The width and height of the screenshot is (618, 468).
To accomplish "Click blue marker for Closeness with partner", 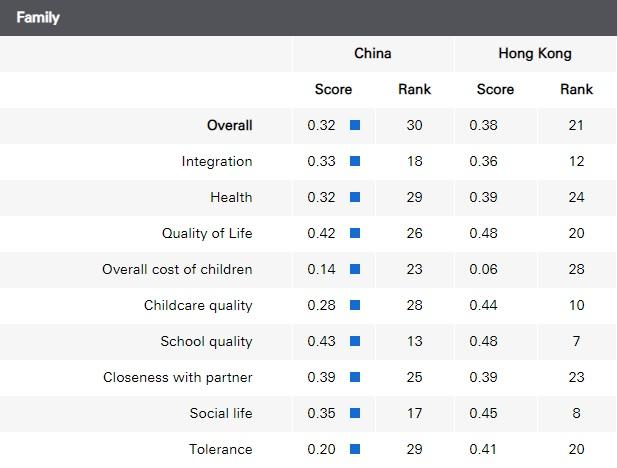I will click(354, 378).
